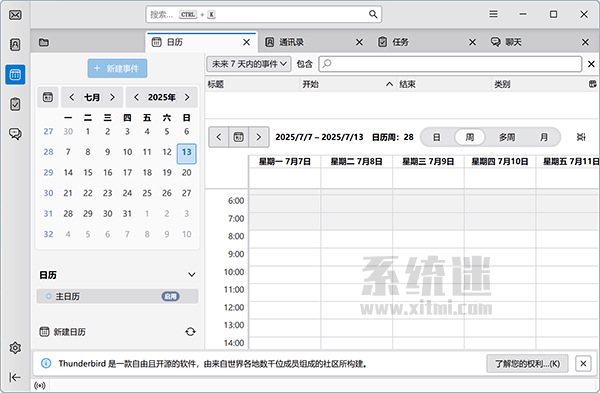The height and width of the screenshot is (393, 600).
Task: Select the 多周 multiweek view
Action: click(507, 137)
